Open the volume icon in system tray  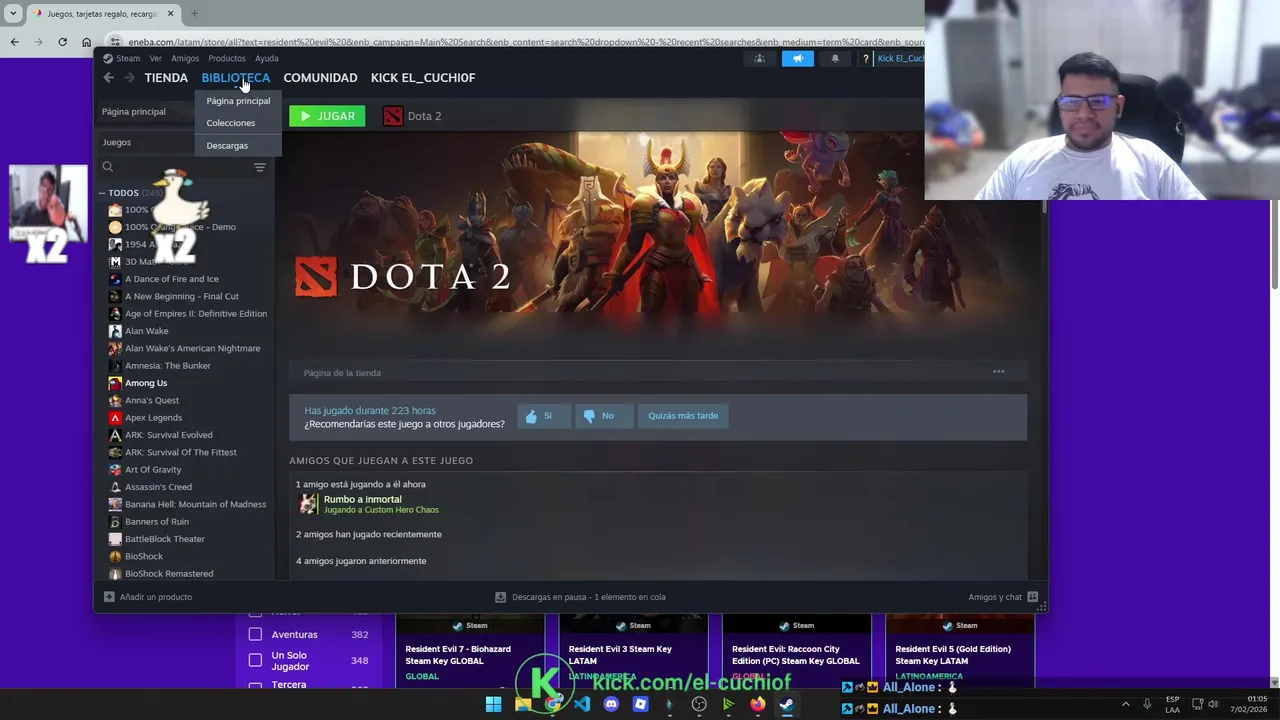point(1212,704)
